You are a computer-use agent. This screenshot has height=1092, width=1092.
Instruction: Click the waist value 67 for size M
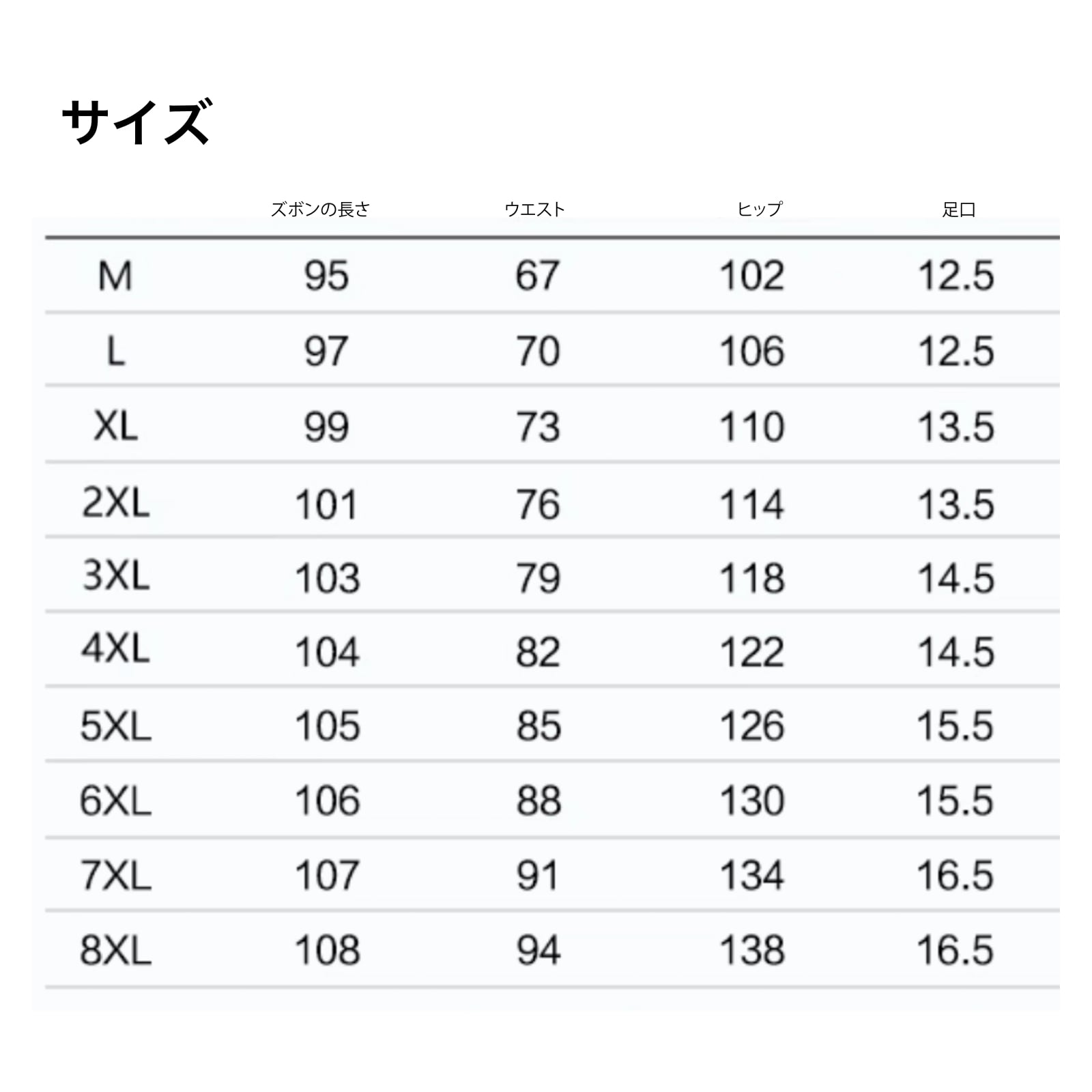[x=538, y=276]
